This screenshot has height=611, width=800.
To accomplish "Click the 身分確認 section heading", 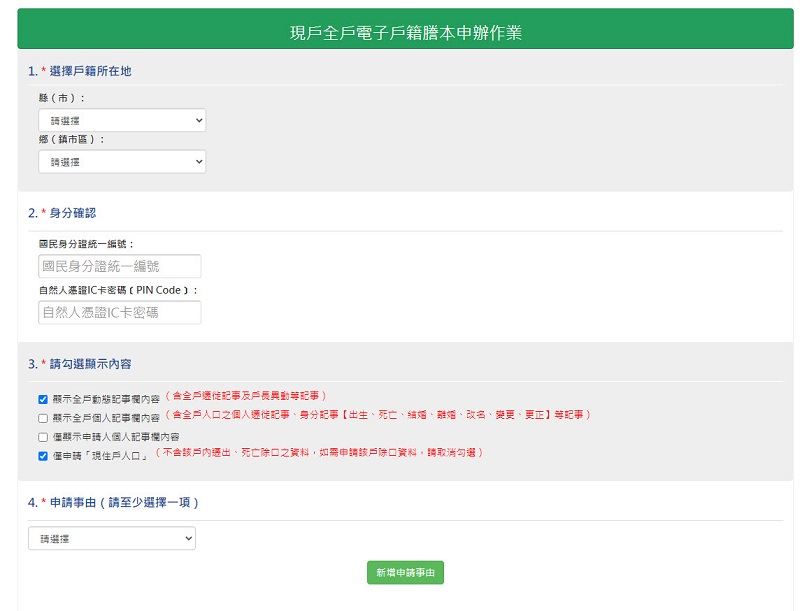I will point(72,213).
